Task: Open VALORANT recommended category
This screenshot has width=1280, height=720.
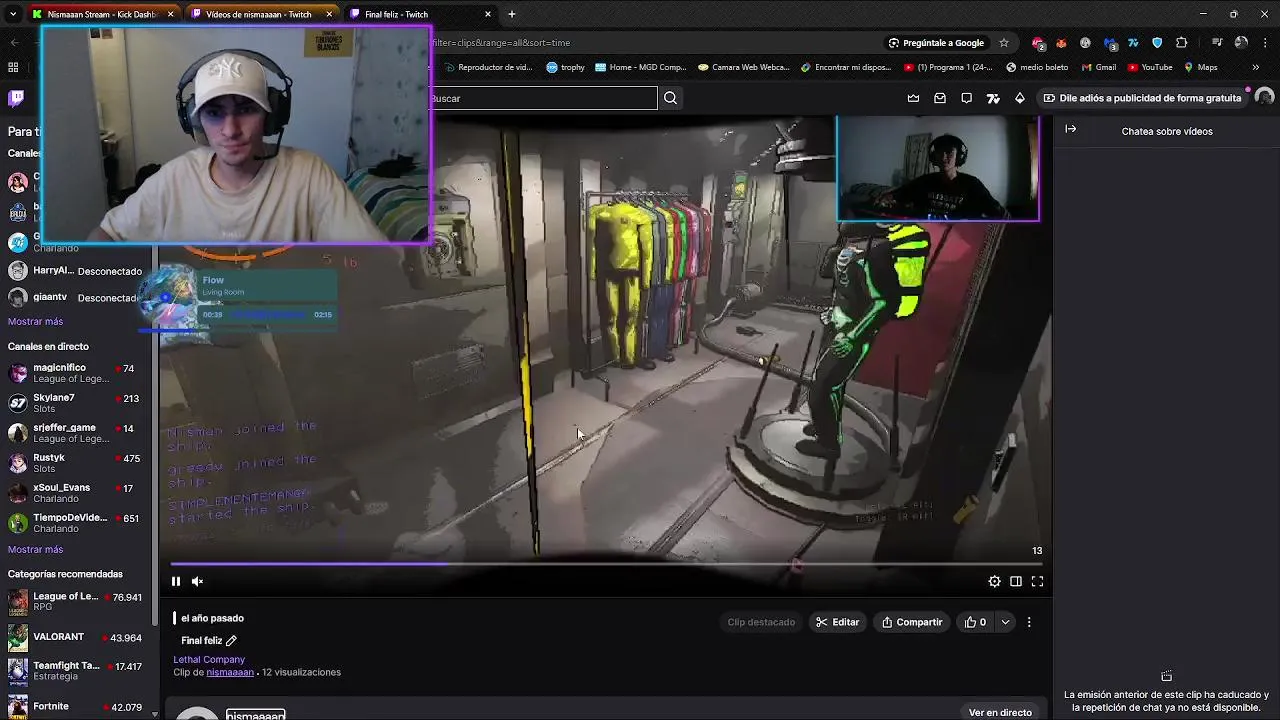Action: tap(76, 637)
